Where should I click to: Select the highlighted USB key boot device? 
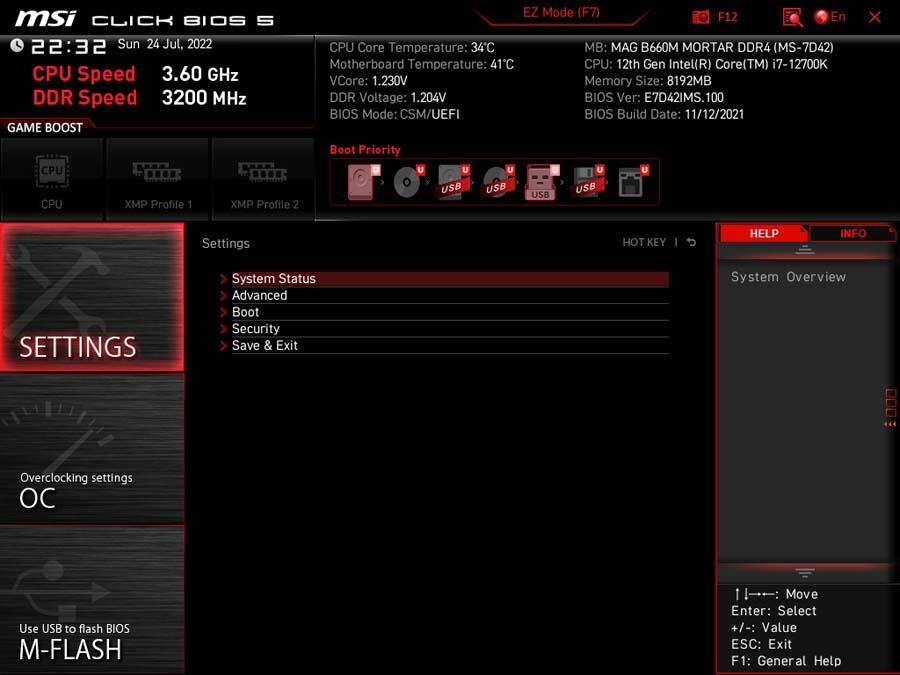pyautogui.click(x=541, y=183)
